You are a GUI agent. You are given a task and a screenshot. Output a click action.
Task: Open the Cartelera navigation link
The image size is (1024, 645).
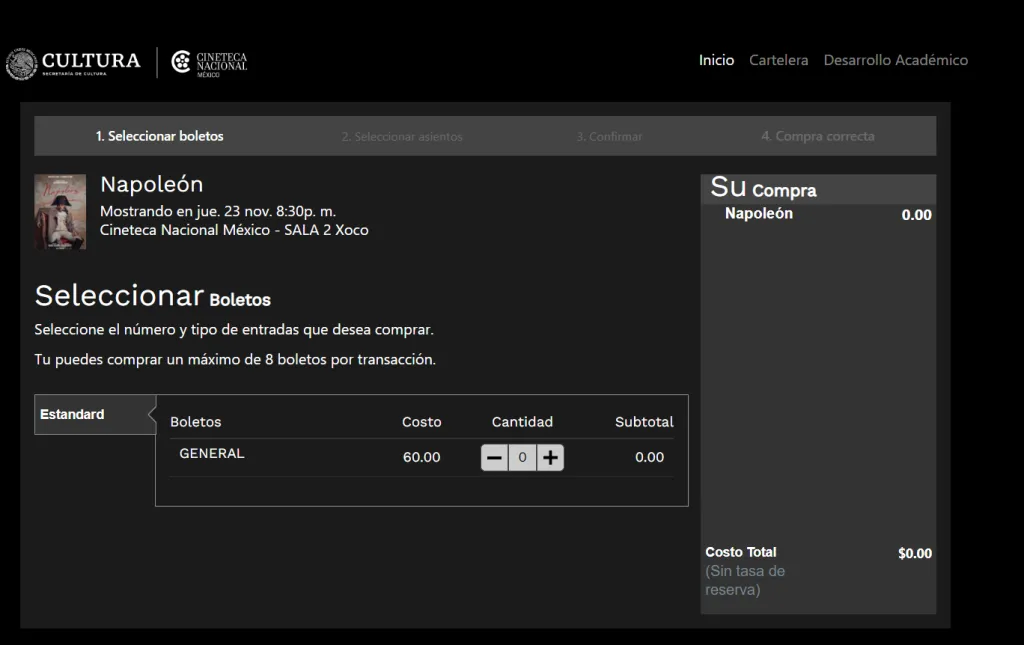pos(778,60)
